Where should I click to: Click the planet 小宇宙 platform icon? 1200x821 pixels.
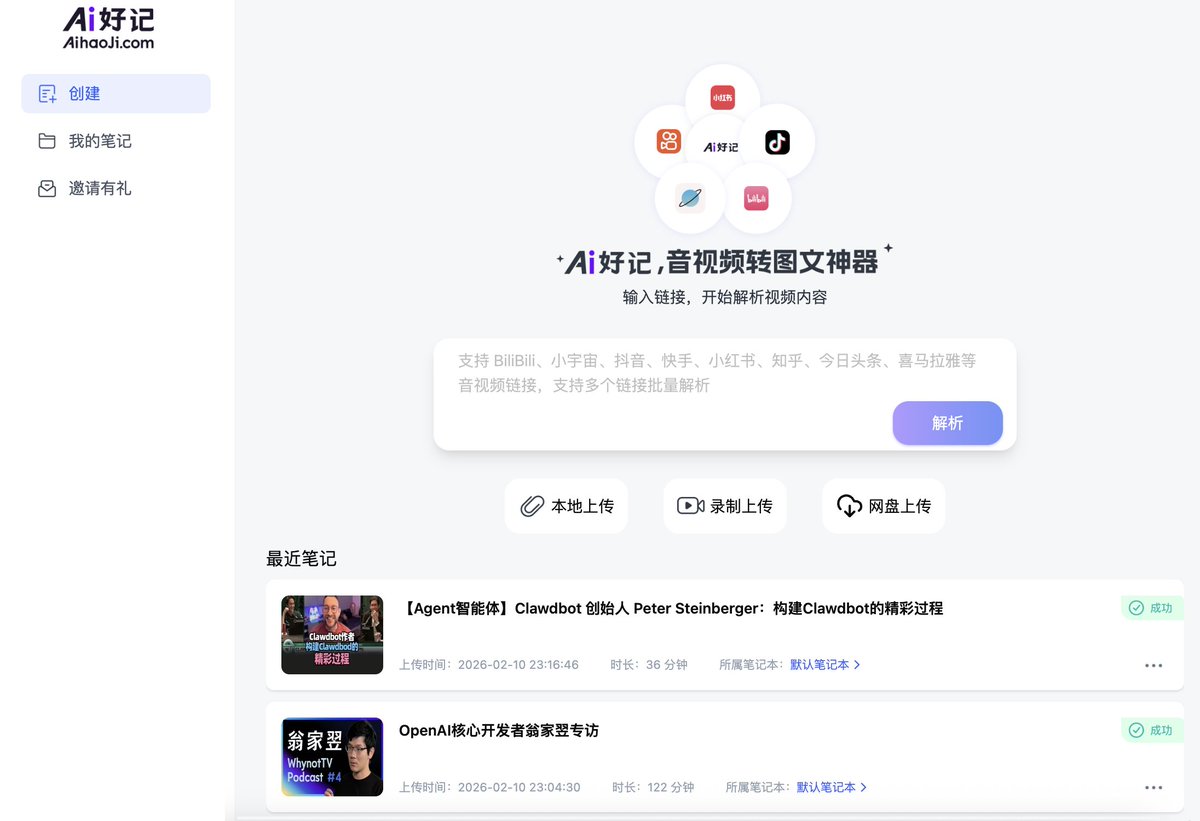tap(690, 198)
